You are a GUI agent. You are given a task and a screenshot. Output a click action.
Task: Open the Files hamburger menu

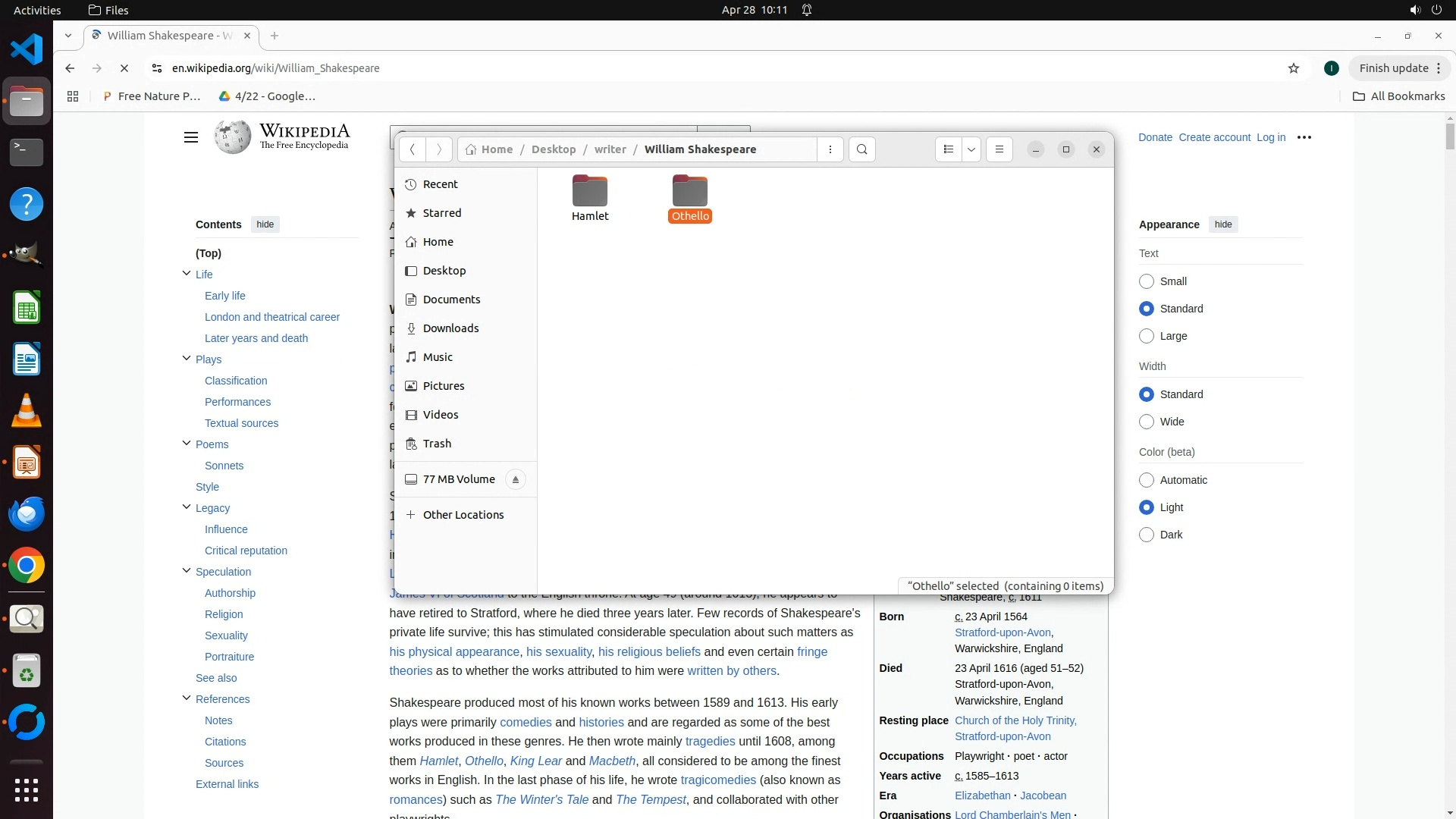click(x=999, y=149)
